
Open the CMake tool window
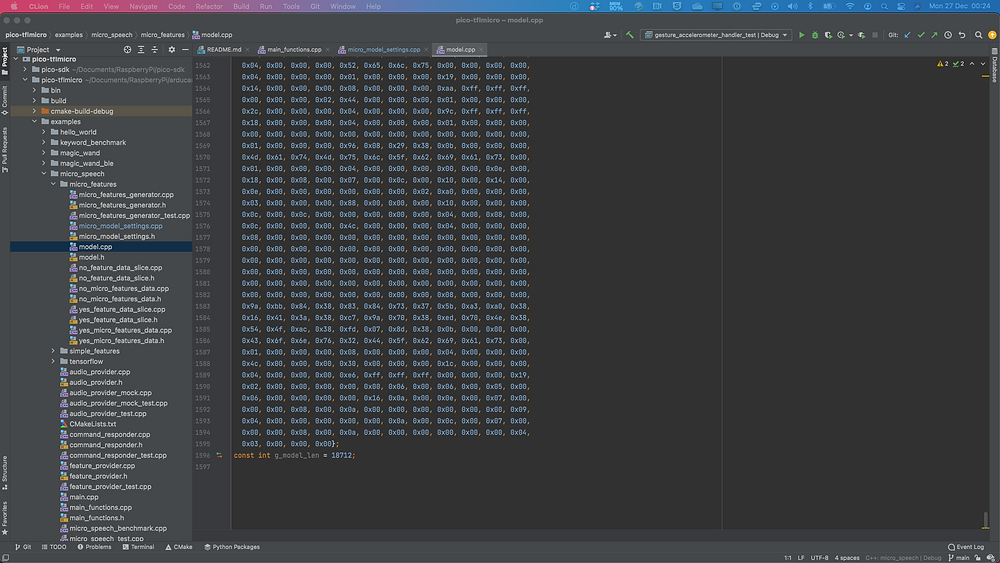(179, 547)
